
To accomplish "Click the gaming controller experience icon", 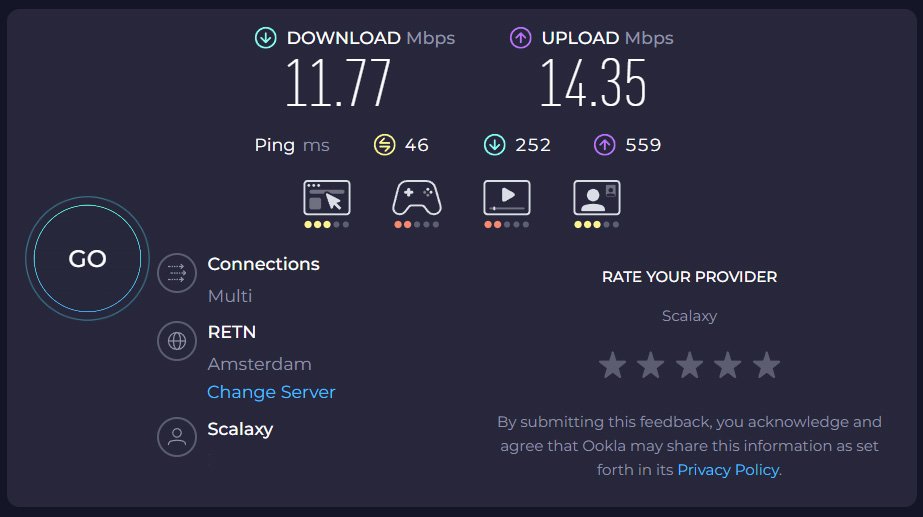I will (416, 198).
